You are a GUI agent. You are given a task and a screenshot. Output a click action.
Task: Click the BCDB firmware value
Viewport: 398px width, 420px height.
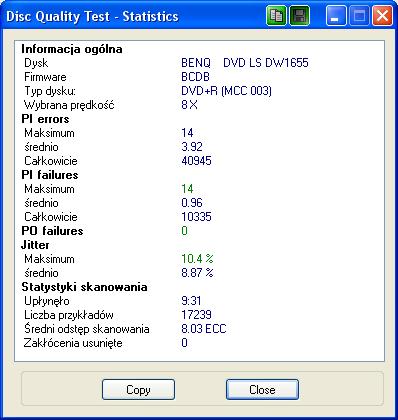pyautogui.click(x=195, y=77)
